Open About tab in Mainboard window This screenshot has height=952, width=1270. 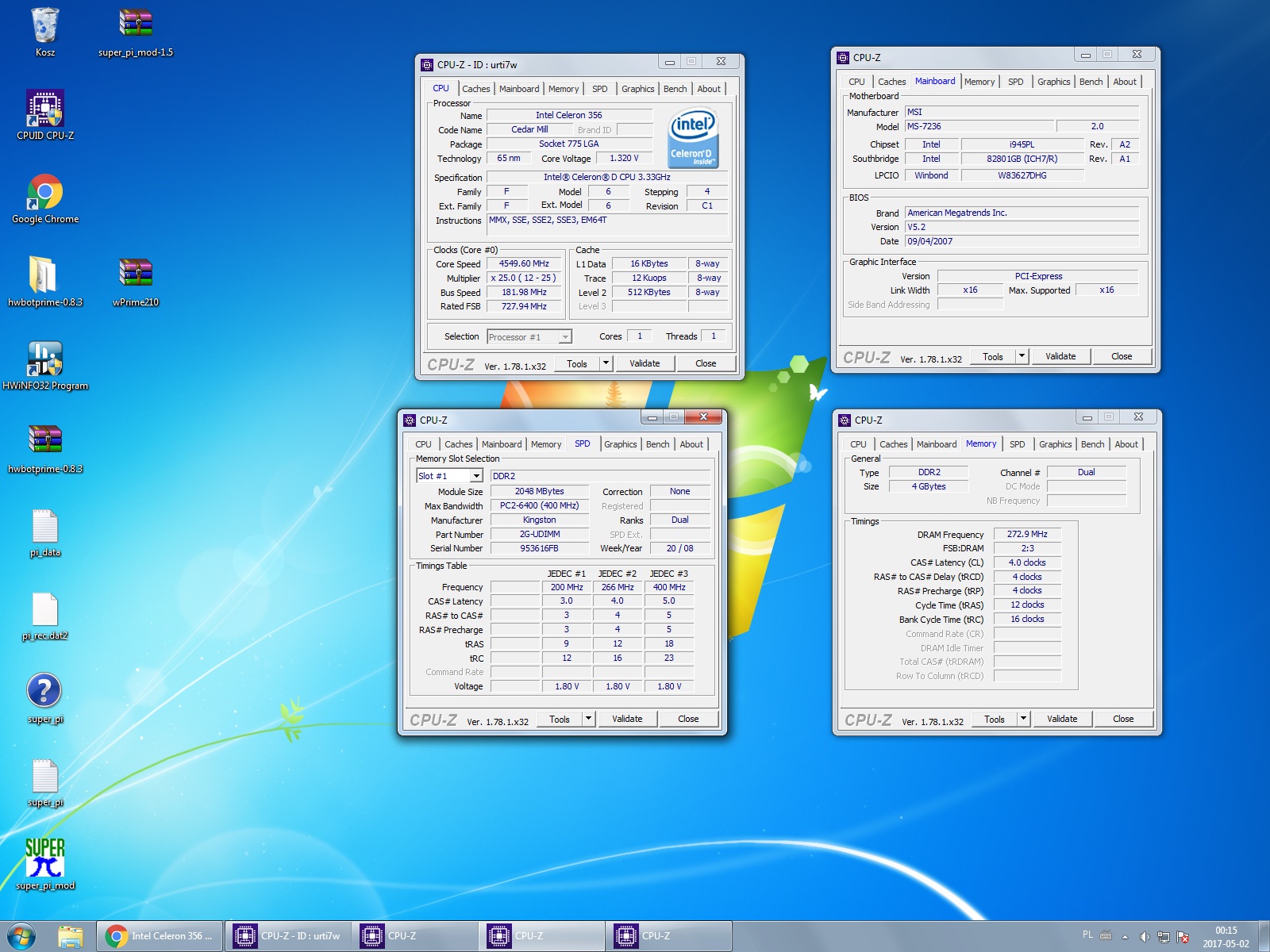1125,82
